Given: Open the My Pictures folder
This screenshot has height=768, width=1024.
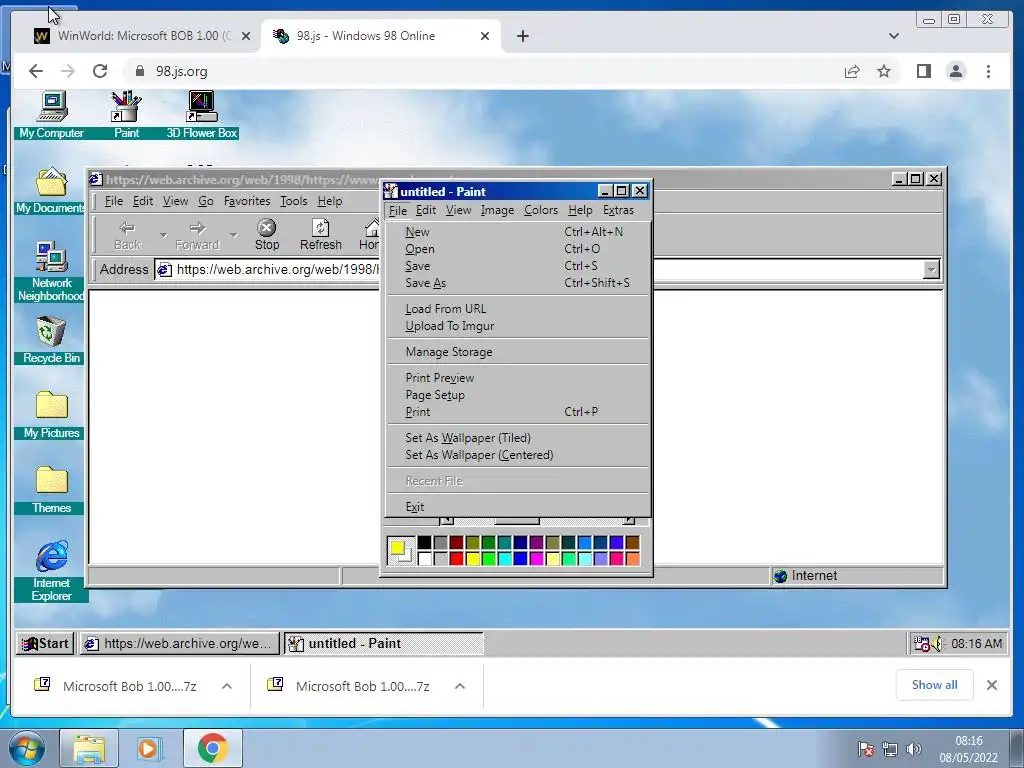Looking at the screenshot, I should [51, 415].
